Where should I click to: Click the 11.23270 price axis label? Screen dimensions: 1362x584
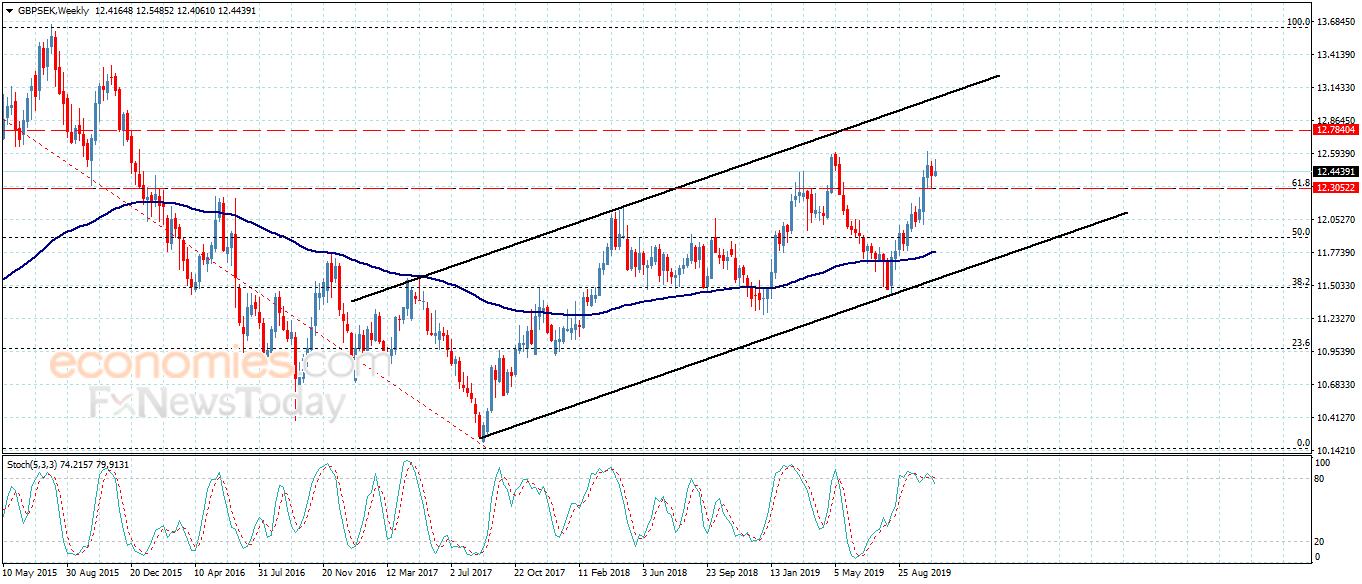click(x=1337, y=319)
